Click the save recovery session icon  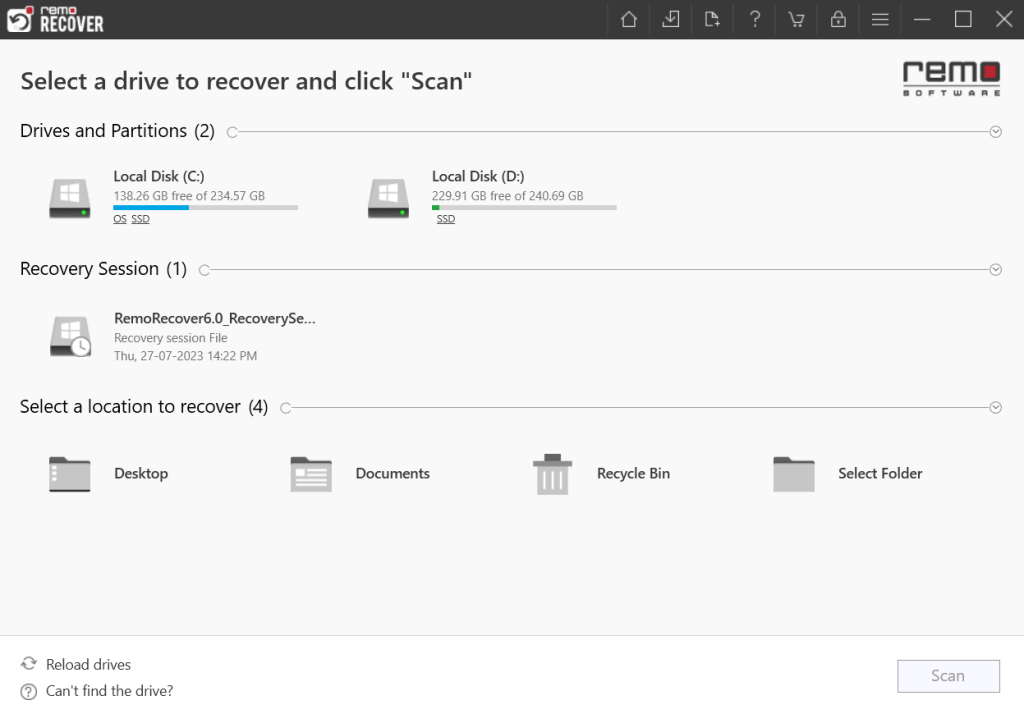tap(670, 19)
